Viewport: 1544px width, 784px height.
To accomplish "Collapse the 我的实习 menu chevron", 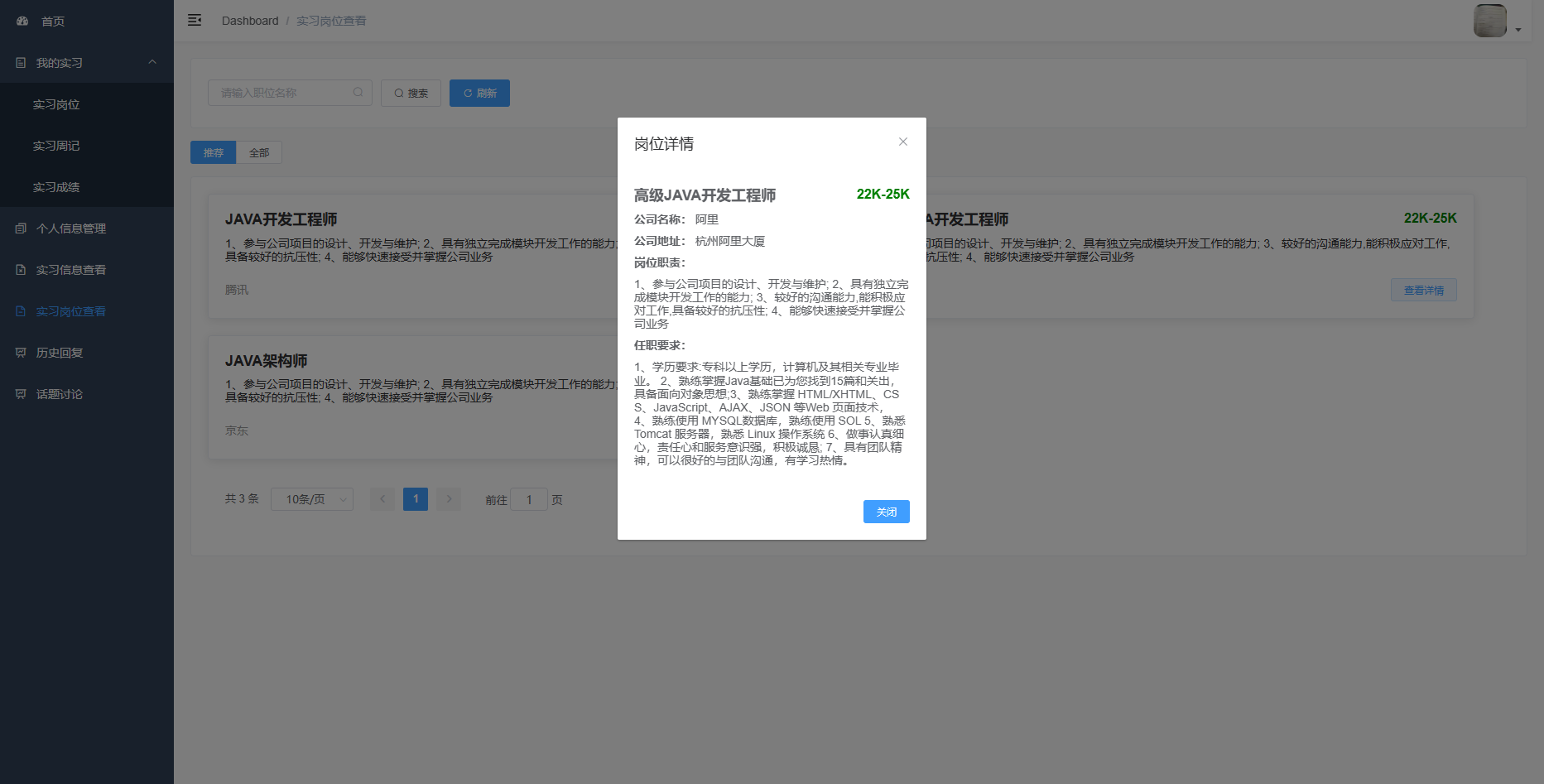I will 152,62.
